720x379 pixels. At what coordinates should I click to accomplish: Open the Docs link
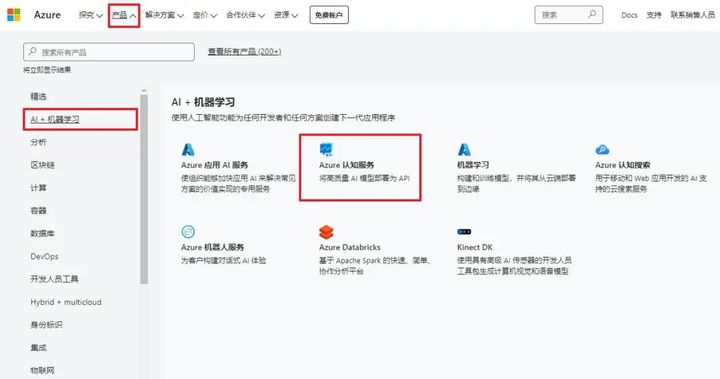click(629, 15)
